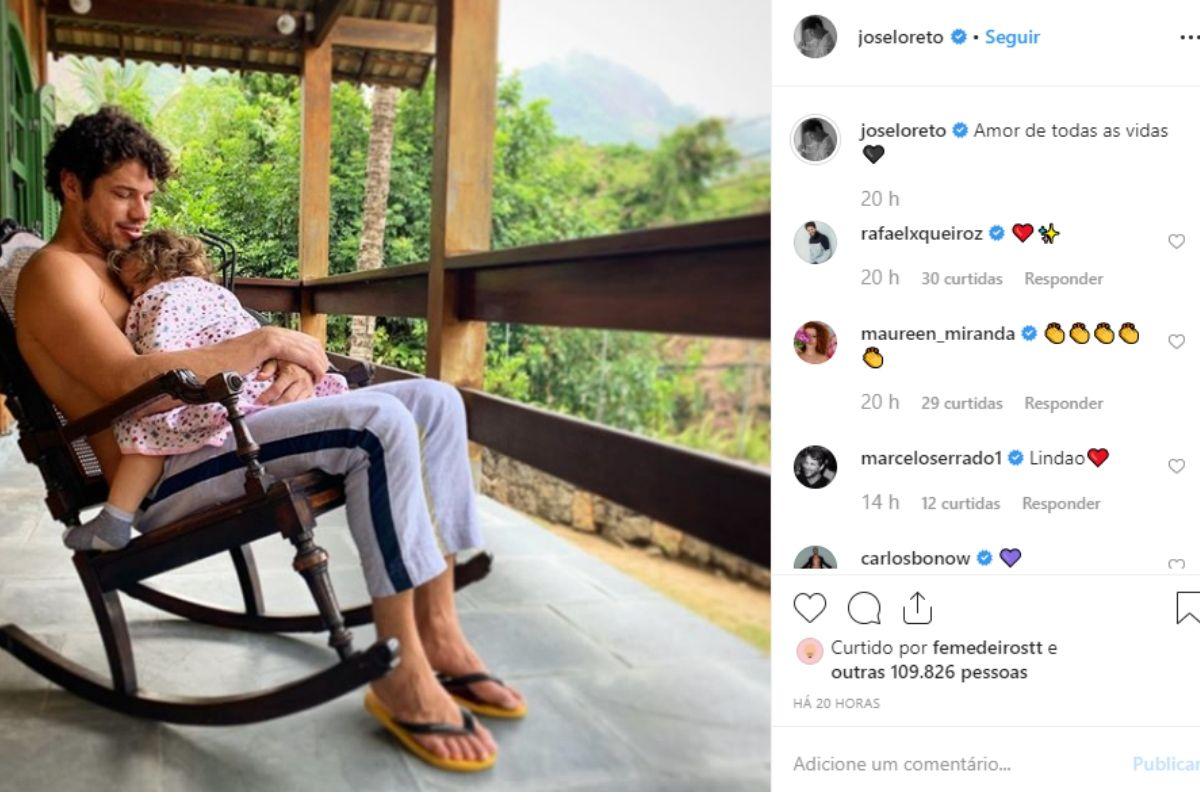View who liked: outras 109.826 pessoas
Image resolution: width=1200 pixels, height=800 pixels.
(929, 673)
